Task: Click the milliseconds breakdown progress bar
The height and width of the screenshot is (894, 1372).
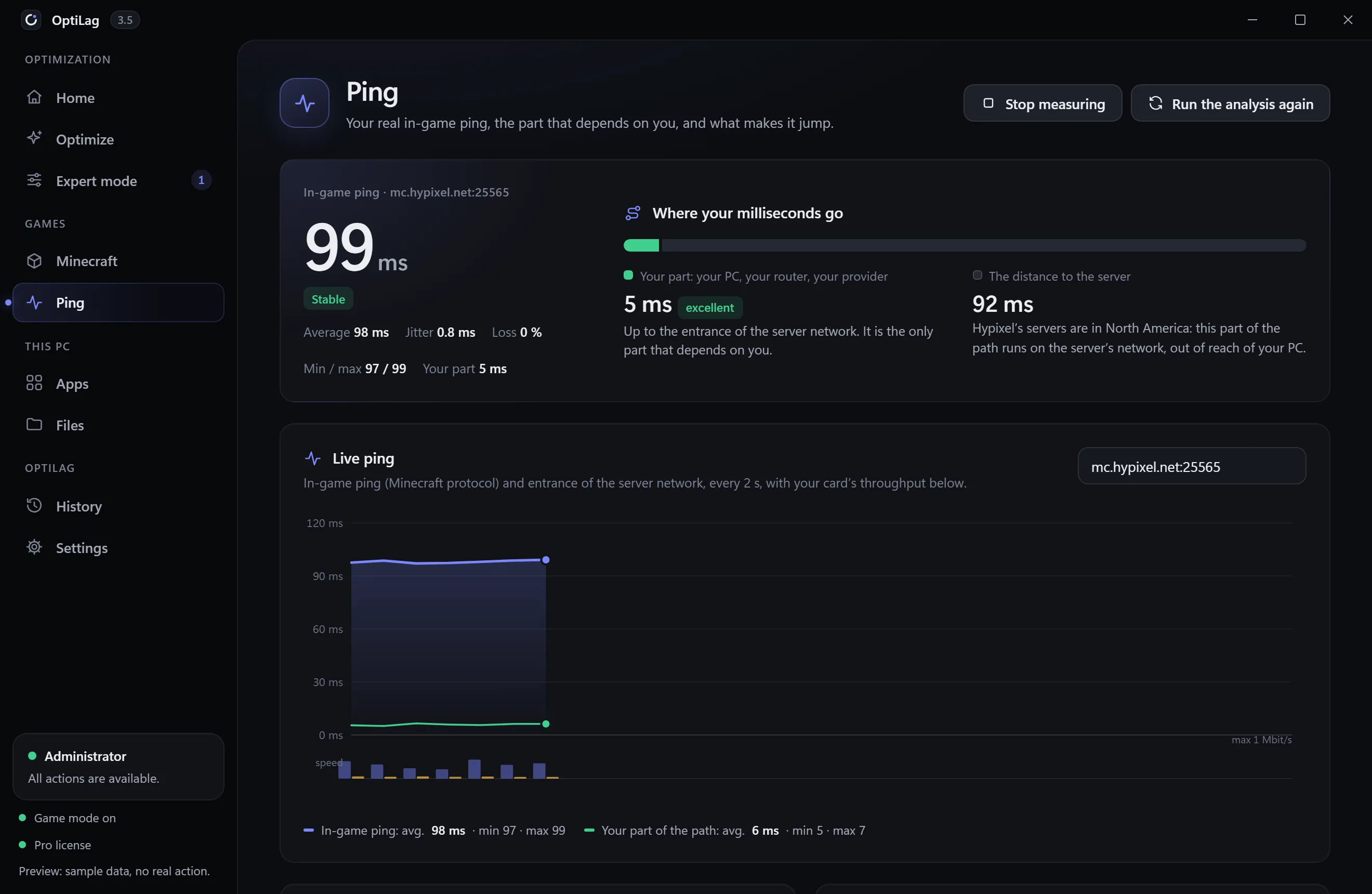Action: pos(965,245)
